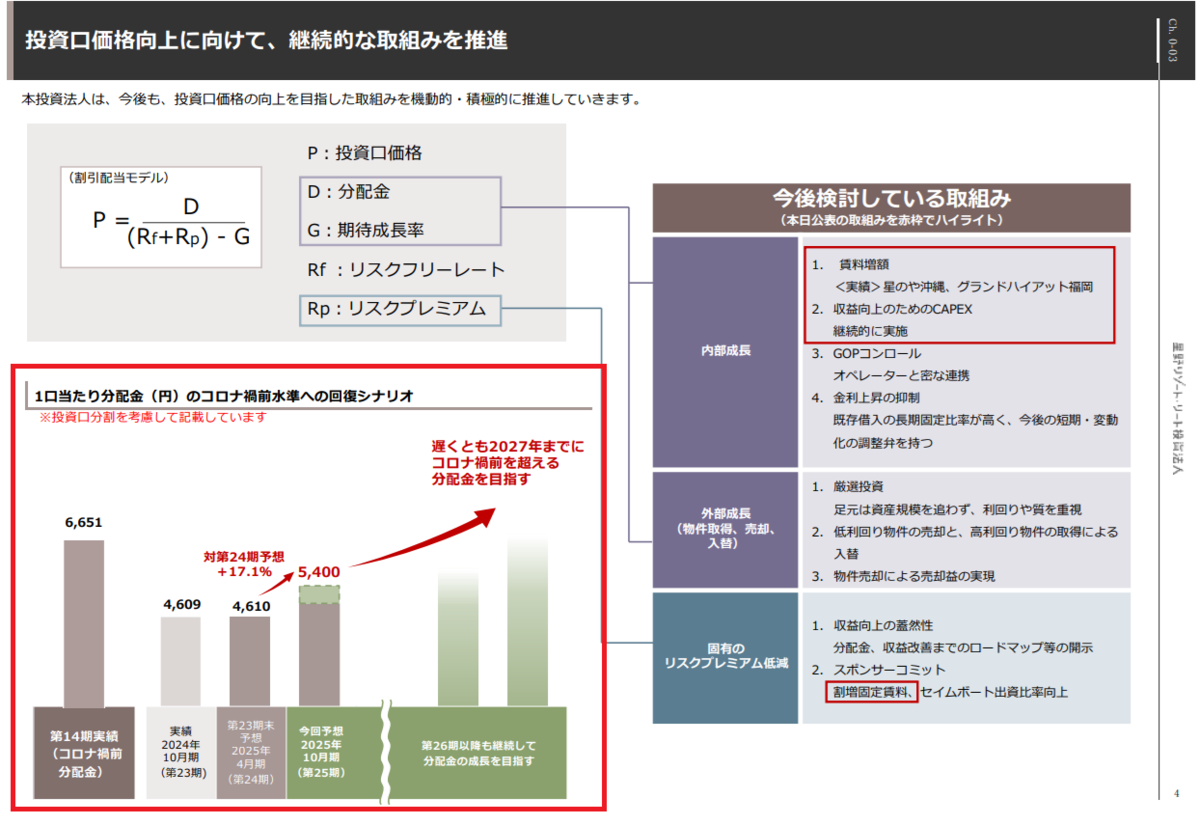Click the text オペレーターと密な連携
The width and height of the screenshot is (1200, 825).
[901, 375]
